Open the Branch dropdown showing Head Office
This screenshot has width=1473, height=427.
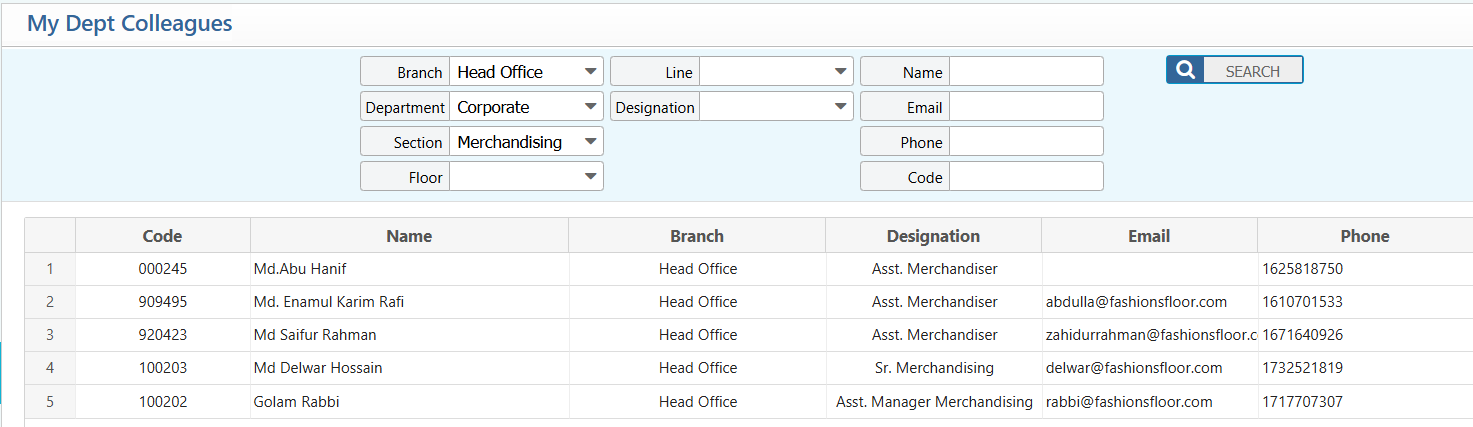[526, 72]
